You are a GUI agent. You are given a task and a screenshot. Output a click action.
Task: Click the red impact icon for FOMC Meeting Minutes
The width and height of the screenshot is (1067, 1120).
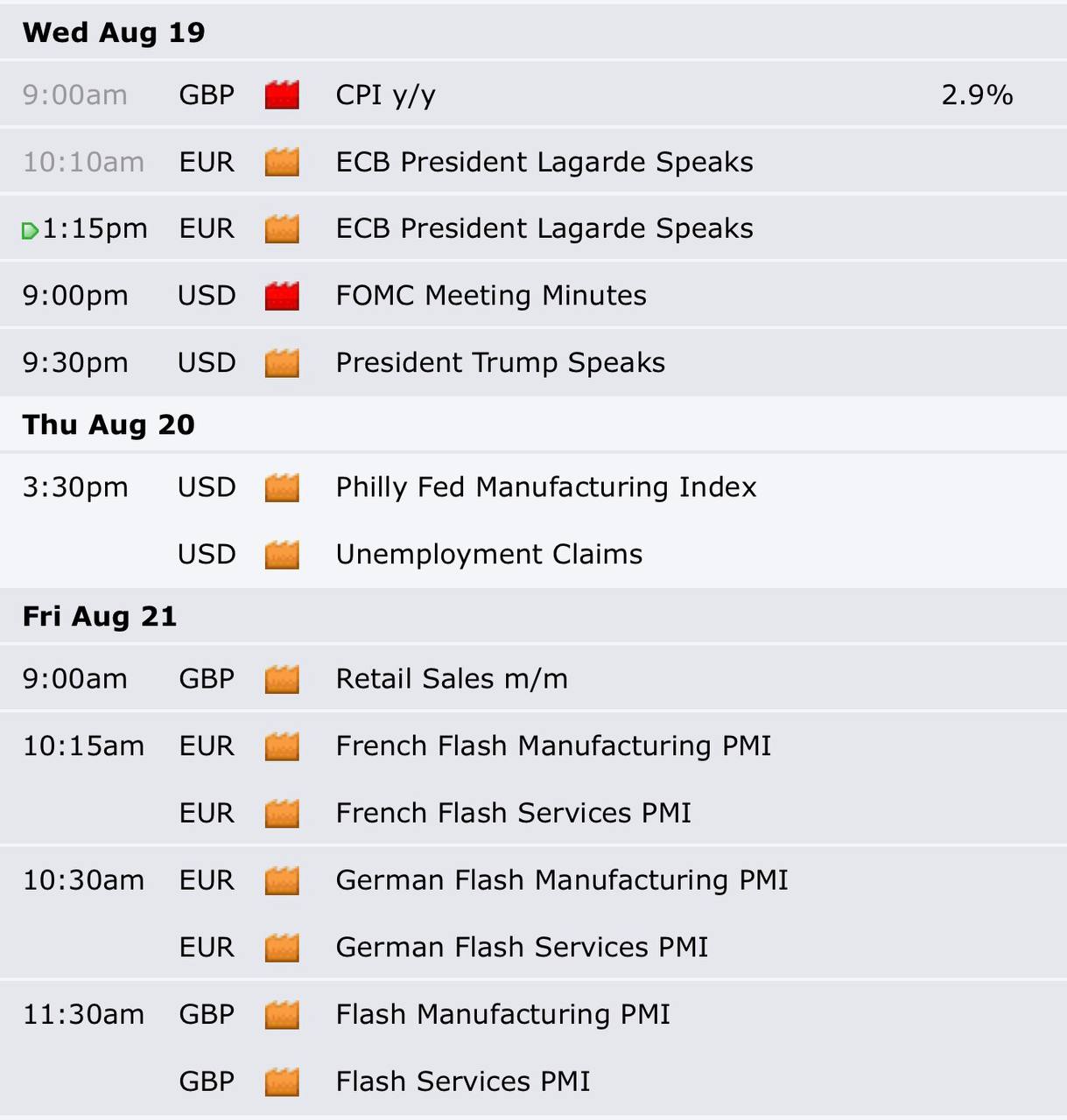(282, 296)
